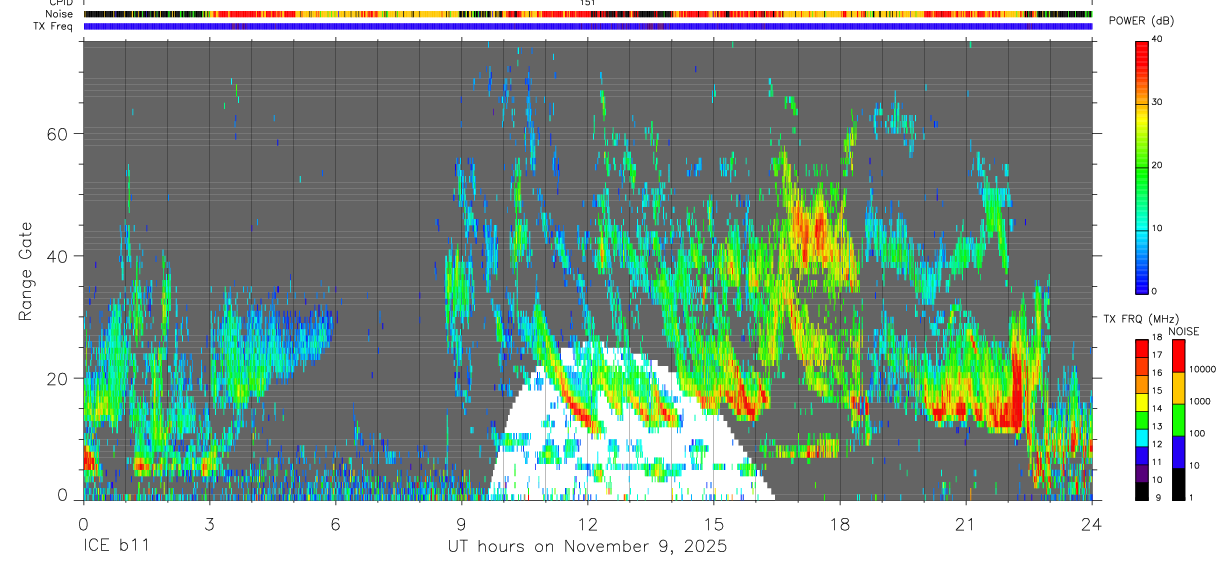Viewport: 1228px width, 567px height.
Task: Click the POWER (dB) colorbar title
Action: 1141,21
